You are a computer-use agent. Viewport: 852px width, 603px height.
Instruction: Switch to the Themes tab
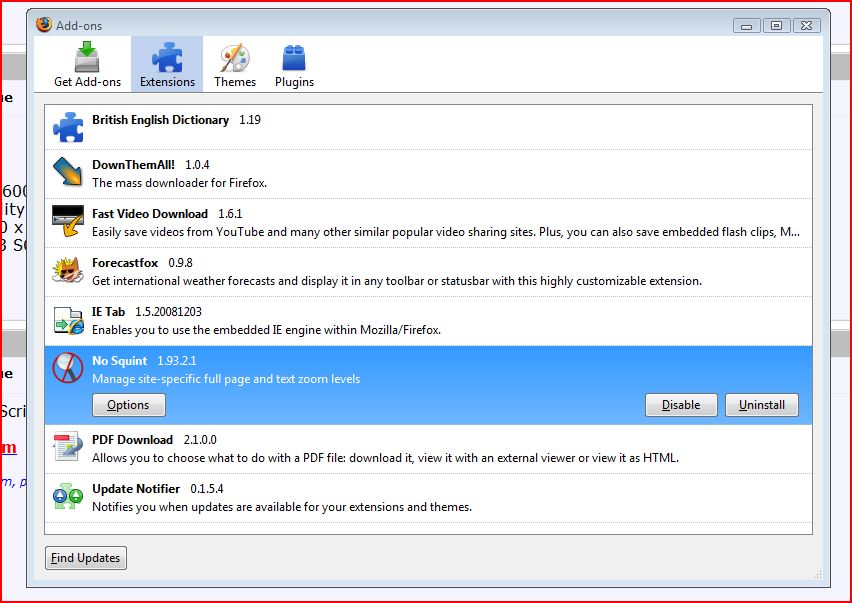235,64
